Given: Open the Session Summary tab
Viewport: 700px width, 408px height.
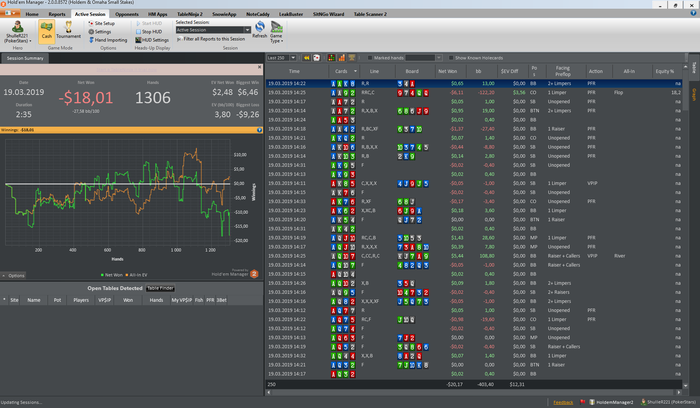Looking at the screenshot, I should [x=25, y=59].
